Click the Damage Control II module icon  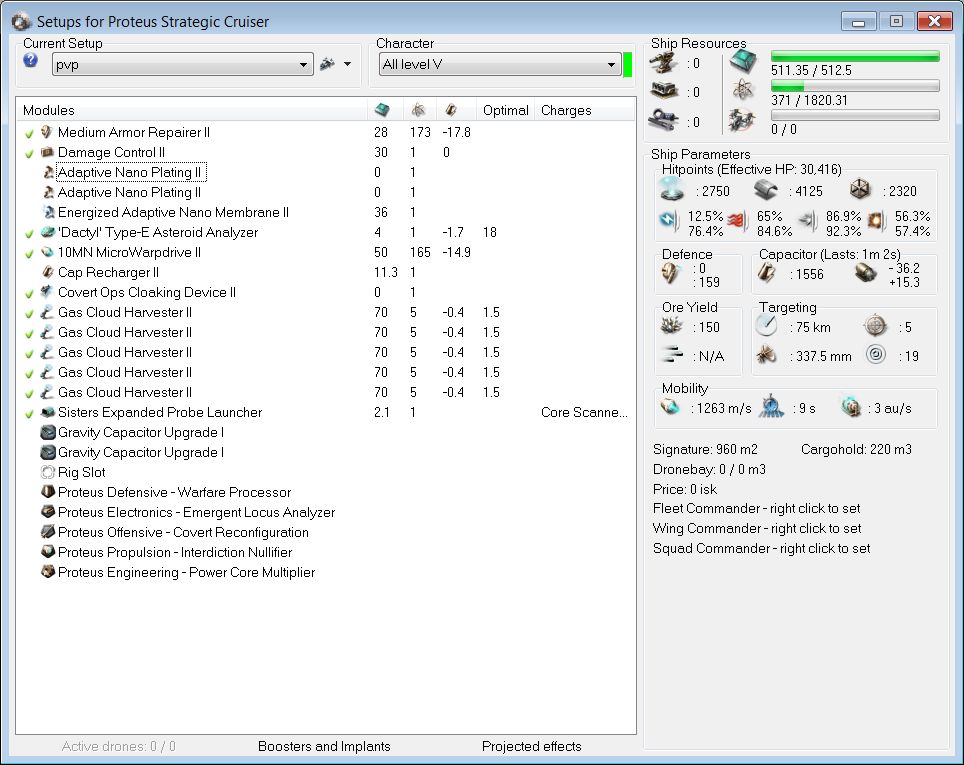click(47, 152)
